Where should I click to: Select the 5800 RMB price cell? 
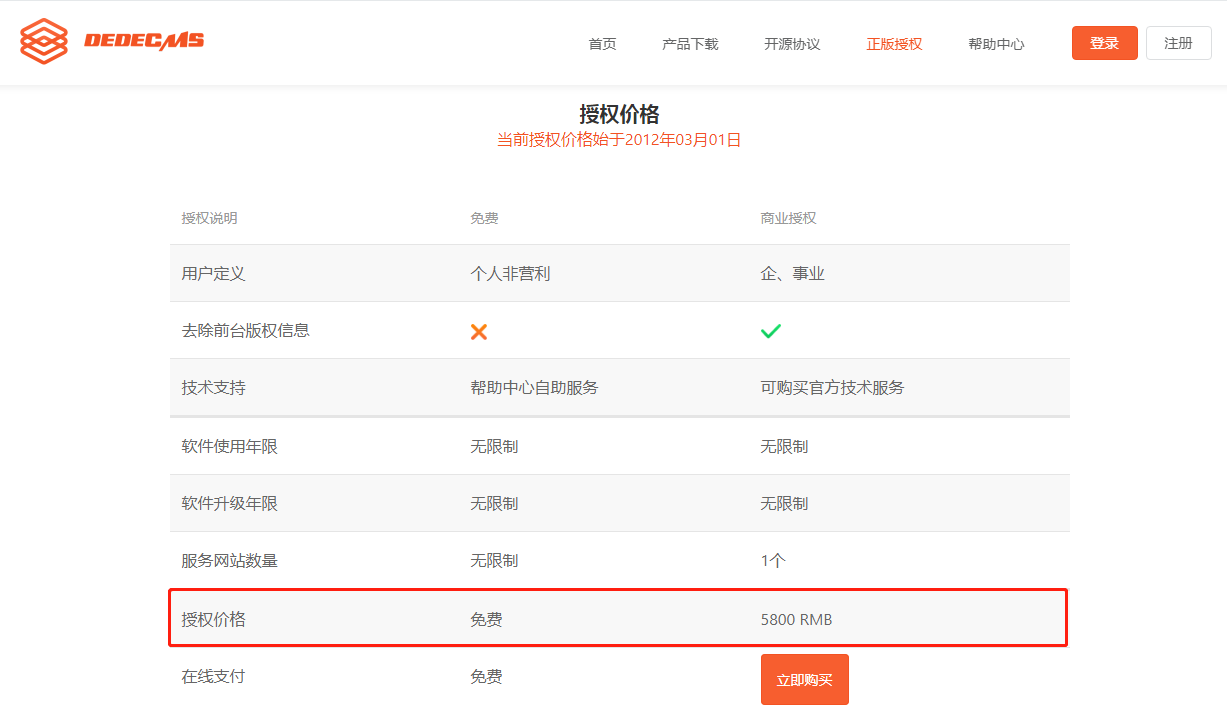796,620
